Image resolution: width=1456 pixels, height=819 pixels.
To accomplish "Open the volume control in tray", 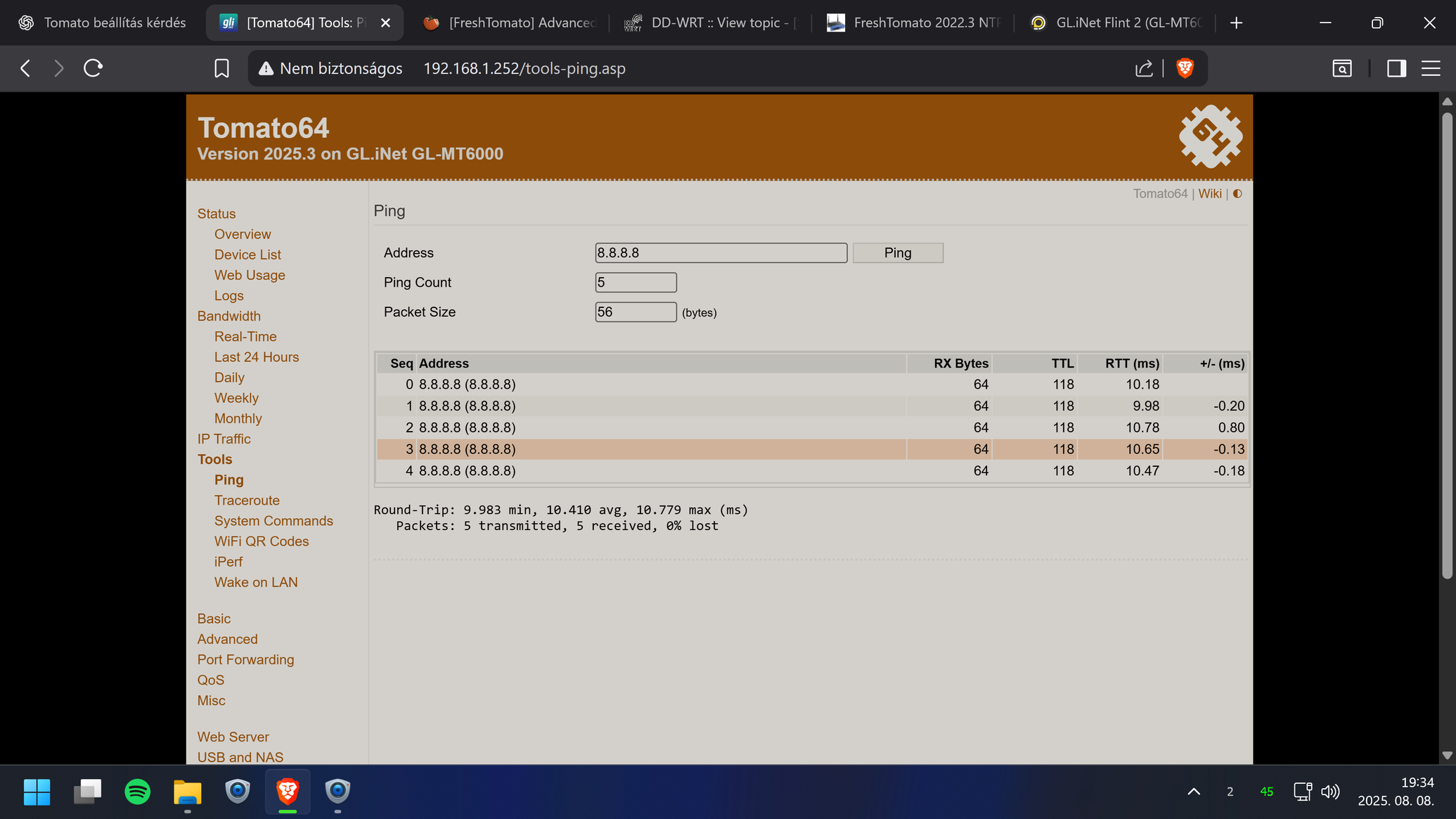I will point(1330,792).
